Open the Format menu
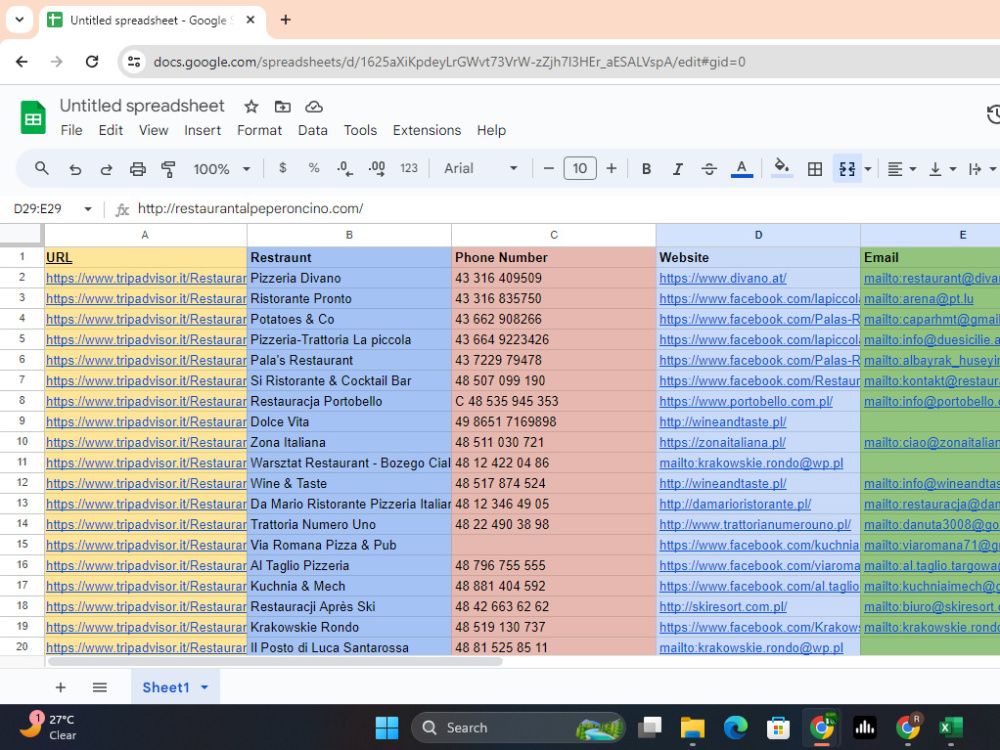 tap(259, 130)
